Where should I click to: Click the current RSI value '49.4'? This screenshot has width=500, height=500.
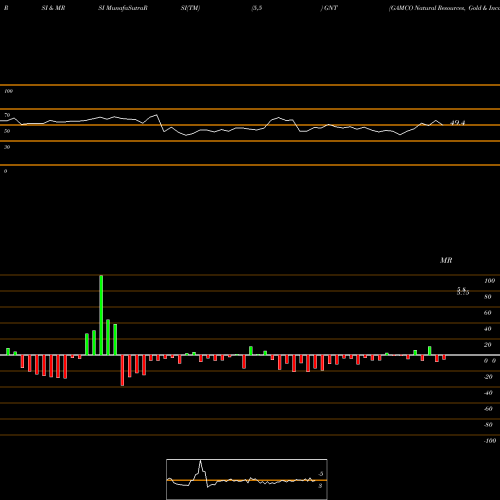[457, 123]
